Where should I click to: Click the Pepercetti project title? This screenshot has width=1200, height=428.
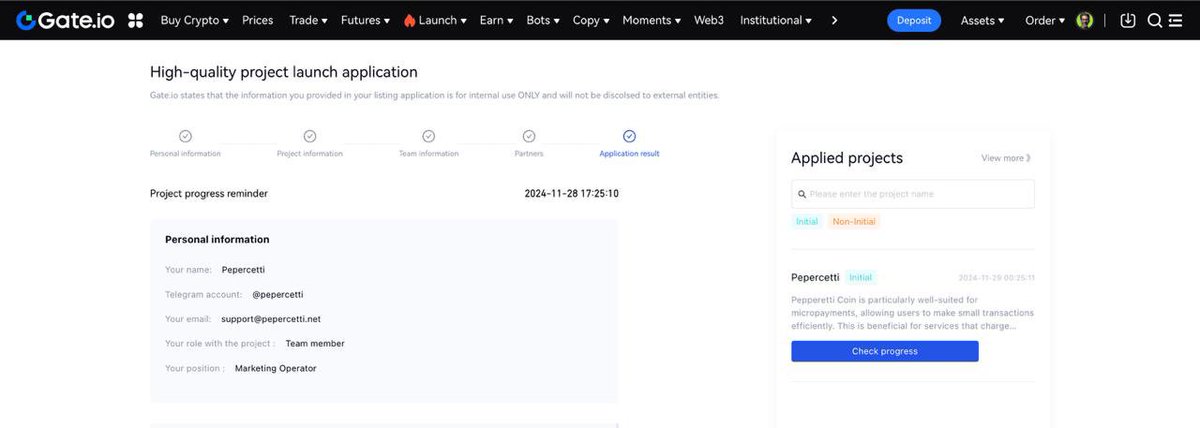(x=815, y=277)
